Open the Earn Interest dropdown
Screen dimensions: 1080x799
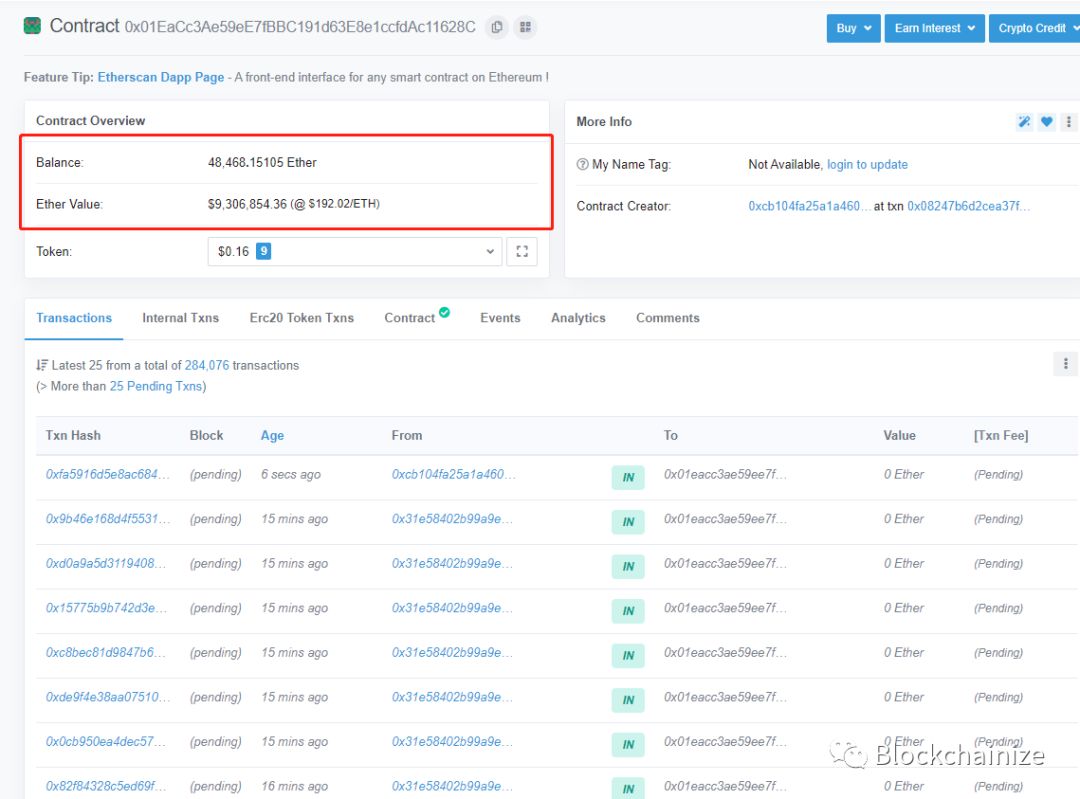tap(935, 28)
